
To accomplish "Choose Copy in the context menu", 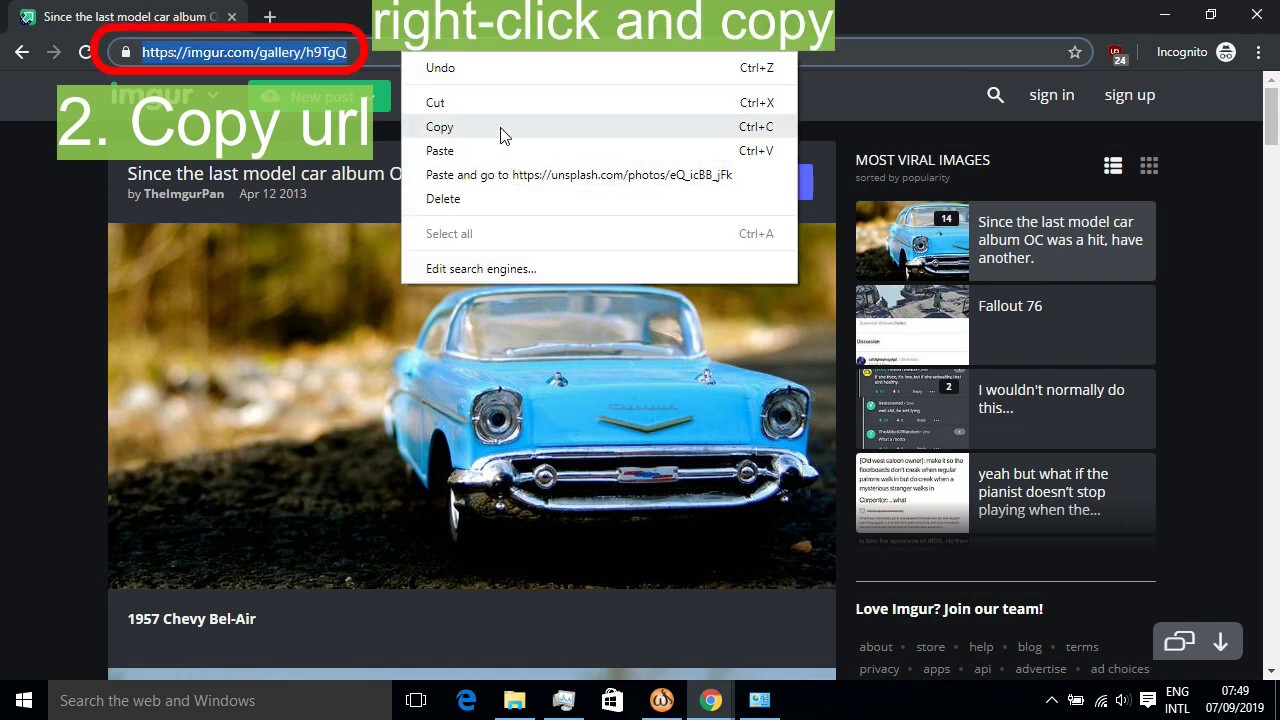I will [x=600, y=127].
